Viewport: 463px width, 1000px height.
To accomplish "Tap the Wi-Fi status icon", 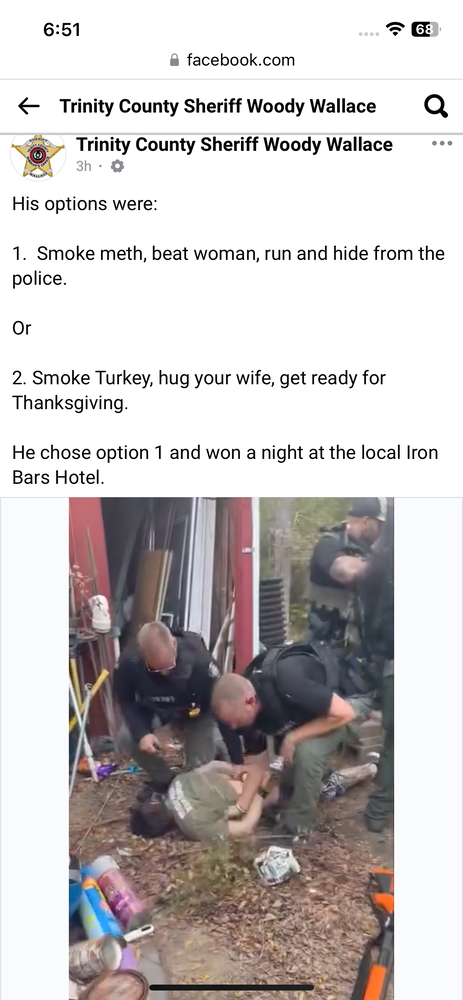I will (395, 29).
